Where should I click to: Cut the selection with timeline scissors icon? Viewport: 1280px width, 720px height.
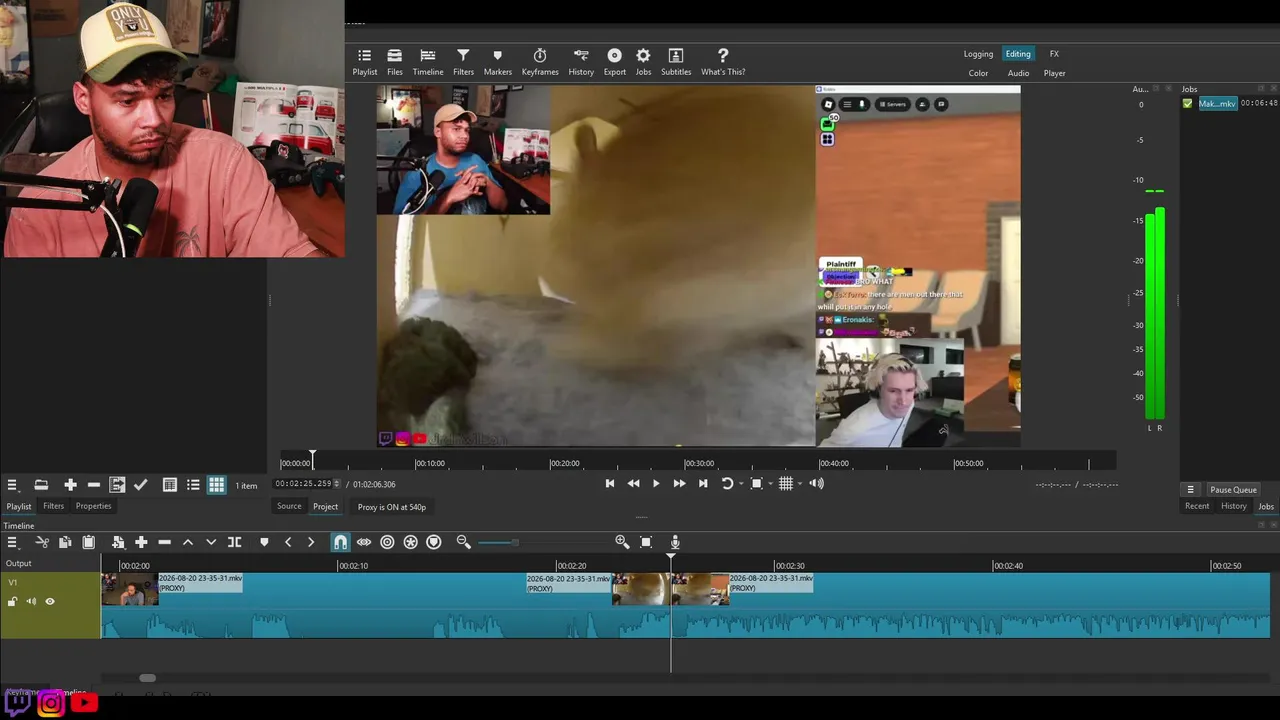42,542
